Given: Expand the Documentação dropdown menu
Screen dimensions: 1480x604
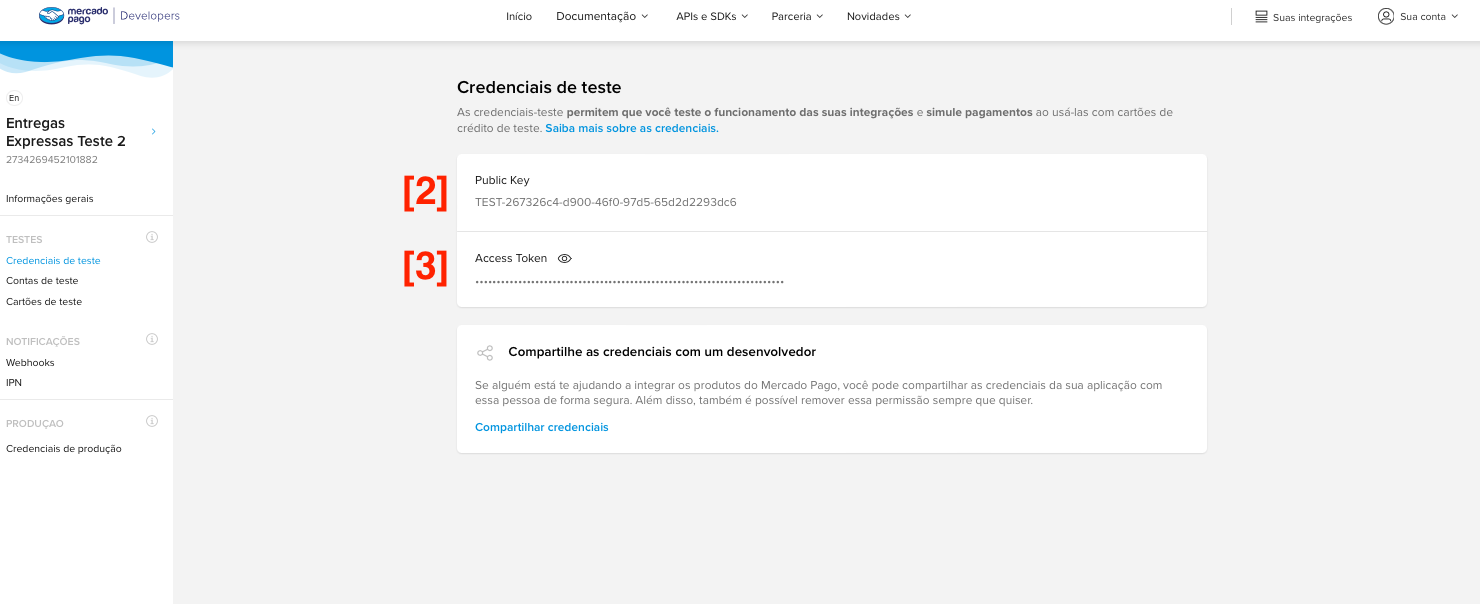Looking at the screenshot, I should [602, 17].
